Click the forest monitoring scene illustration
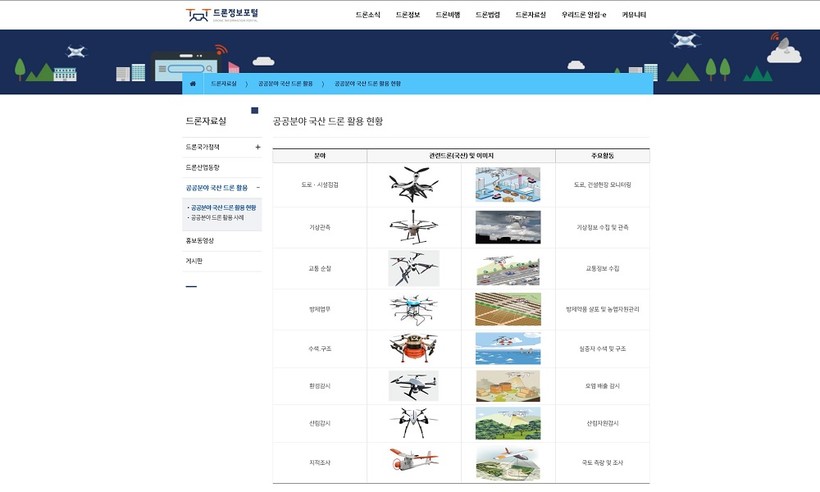Screen dimensions: 820x492 pos(508,423)
